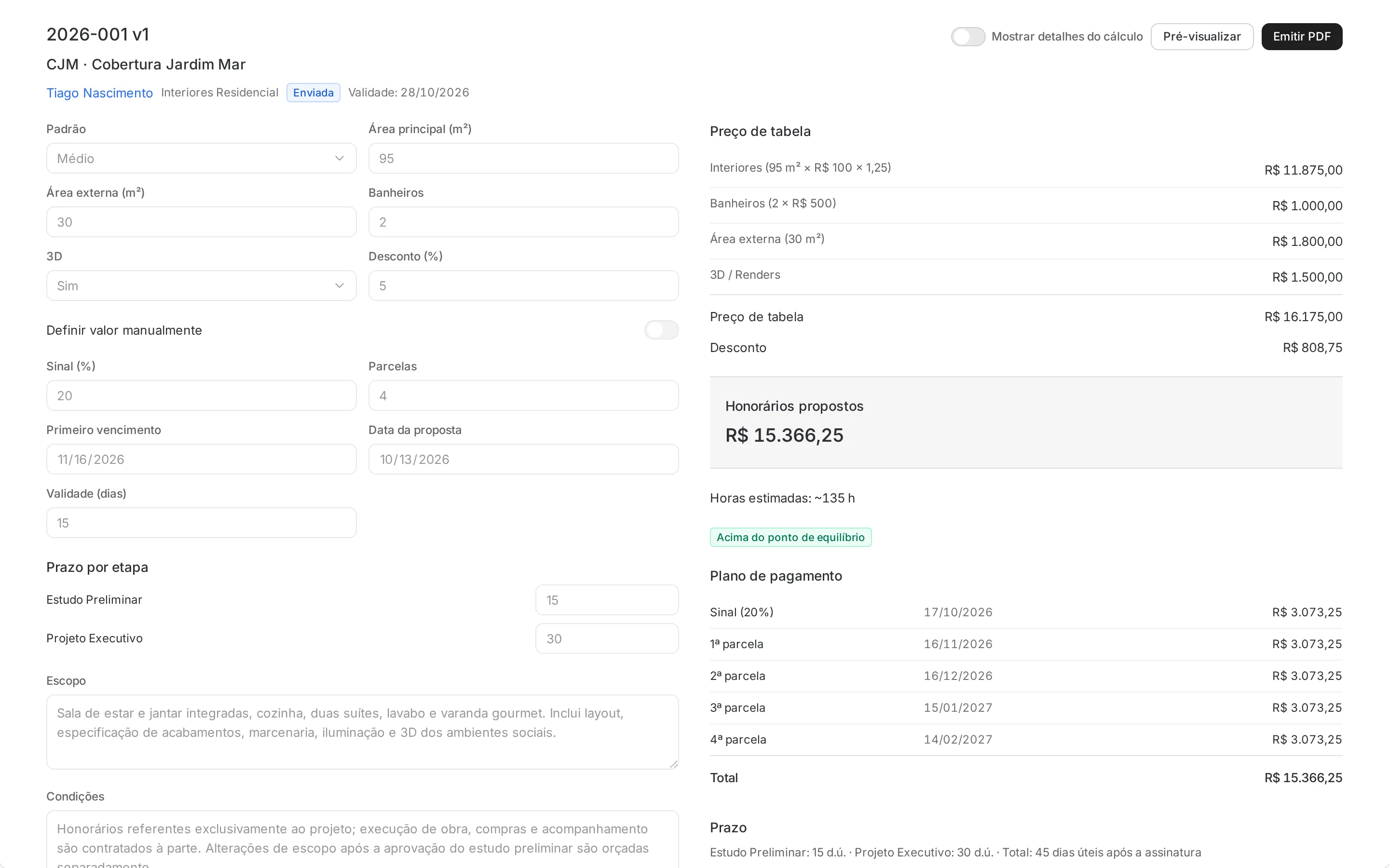Click the 3ª parcela date 15/01/2027
The width and height of the screenshot is (1389, 868).
pos(957,708)
